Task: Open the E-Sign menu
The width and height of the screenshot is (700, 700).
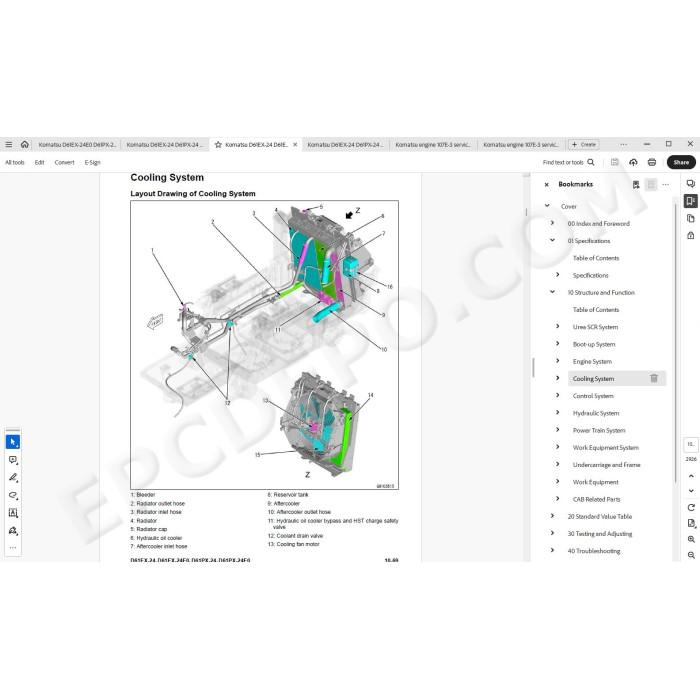Action: [92, 162]
